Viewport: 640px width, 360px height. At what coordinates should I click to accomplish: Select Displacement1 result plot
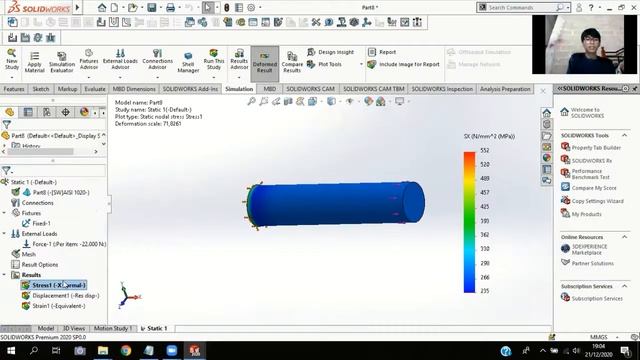65,296
